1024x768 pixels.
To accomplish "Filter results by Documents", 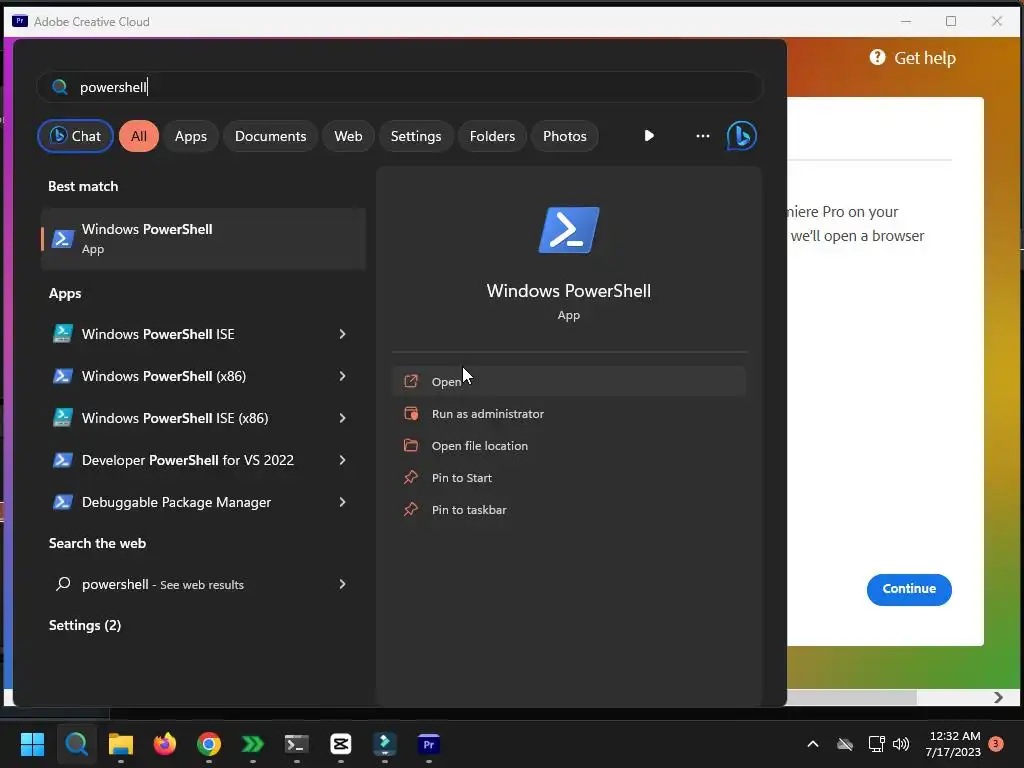I will click(x=270, y=136).
